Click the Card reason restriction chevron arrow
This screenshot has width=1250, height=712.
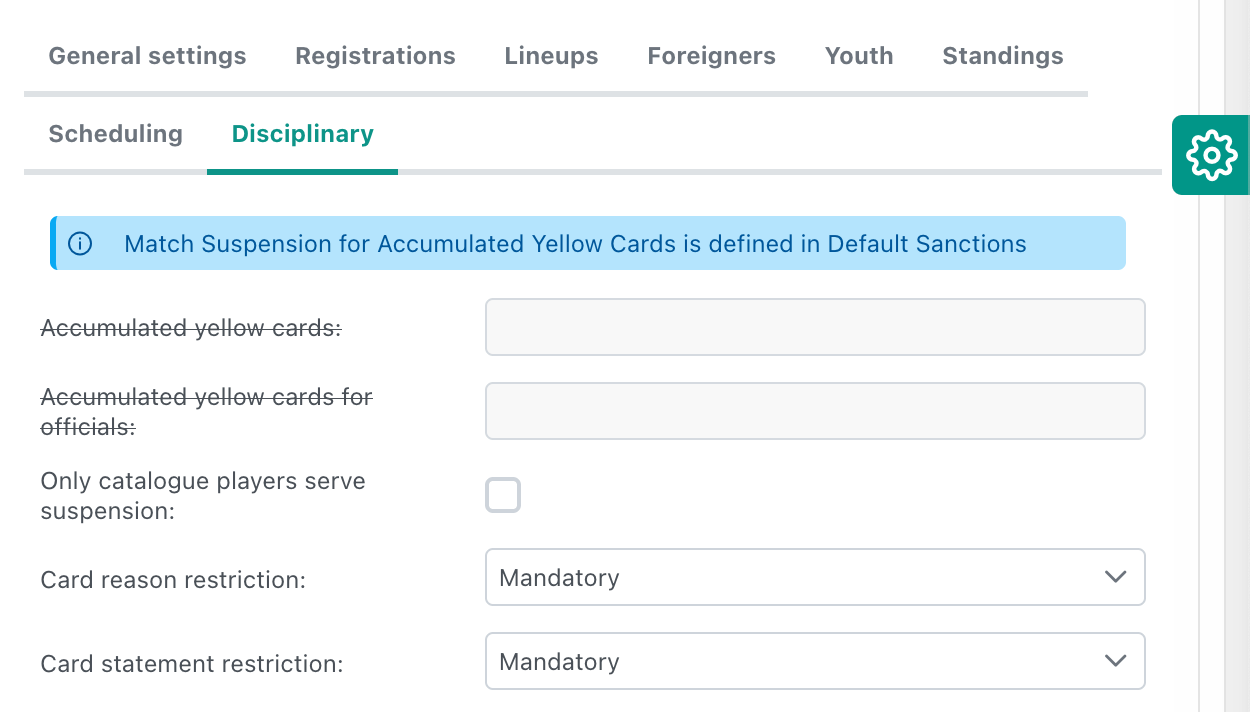1115,577
